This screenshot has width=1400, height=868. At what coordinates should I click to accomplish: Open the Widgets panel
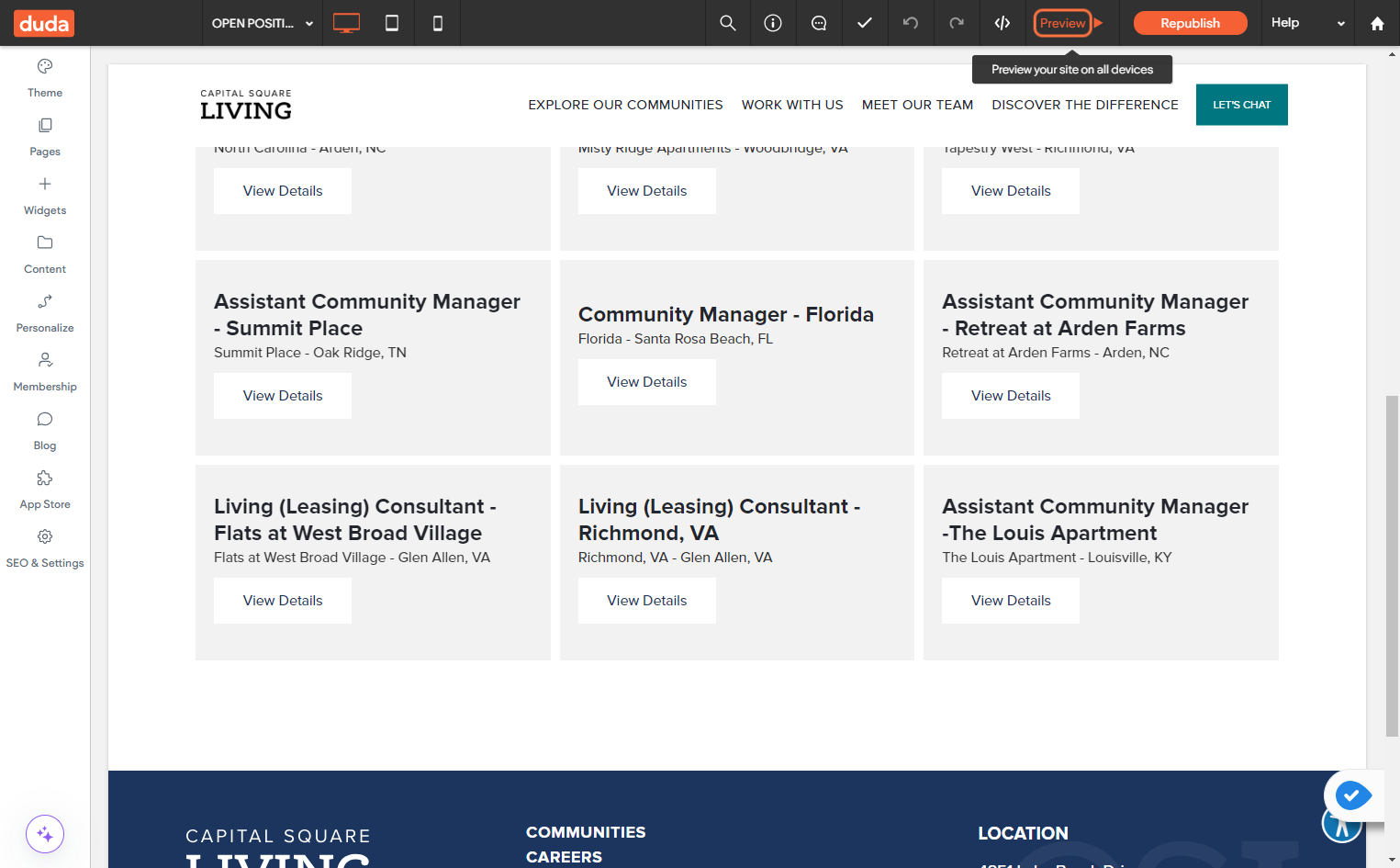(45, 197)
